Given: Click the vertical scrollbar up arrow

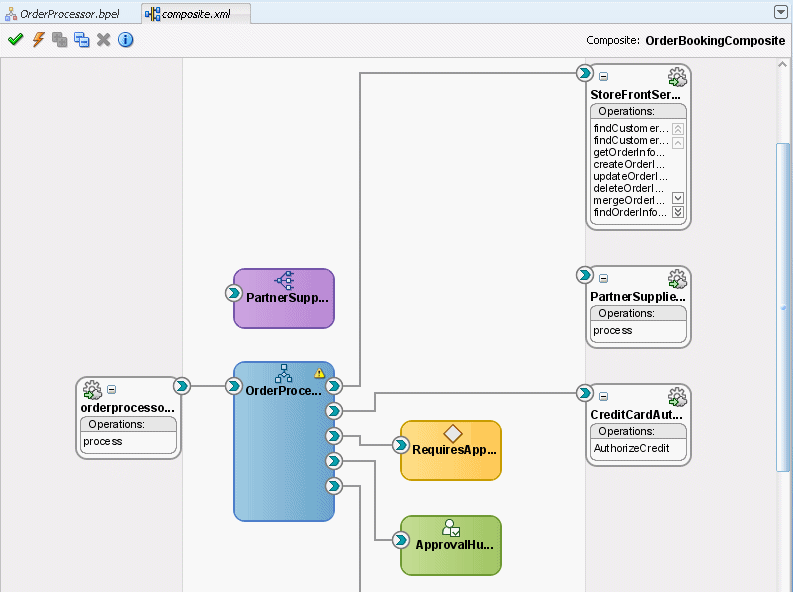Looking at the screenshot, I should pyautogui.click(x=782, y=64).
